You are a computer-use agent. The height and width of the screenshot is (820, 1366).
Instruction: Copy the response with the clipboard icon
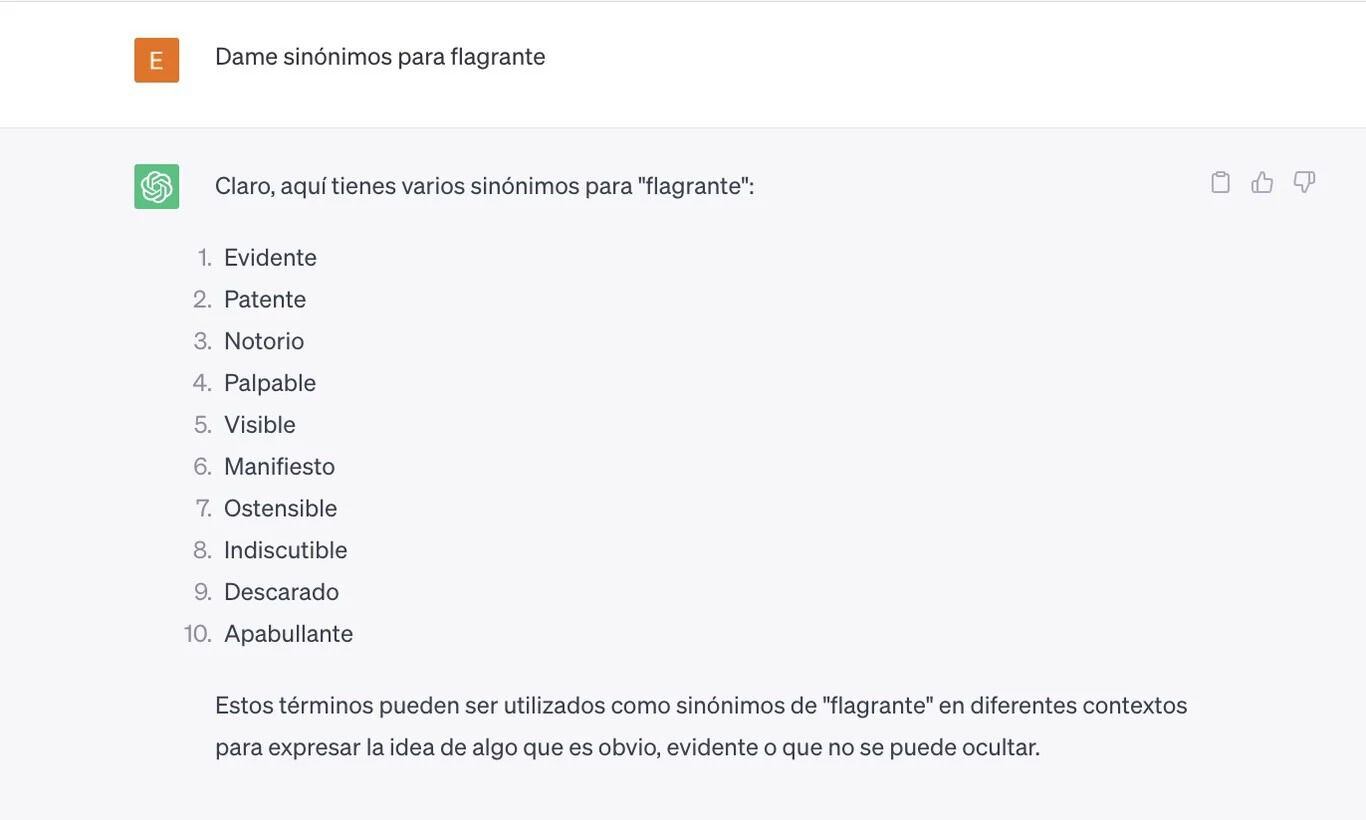click(x=1220, y=182)
